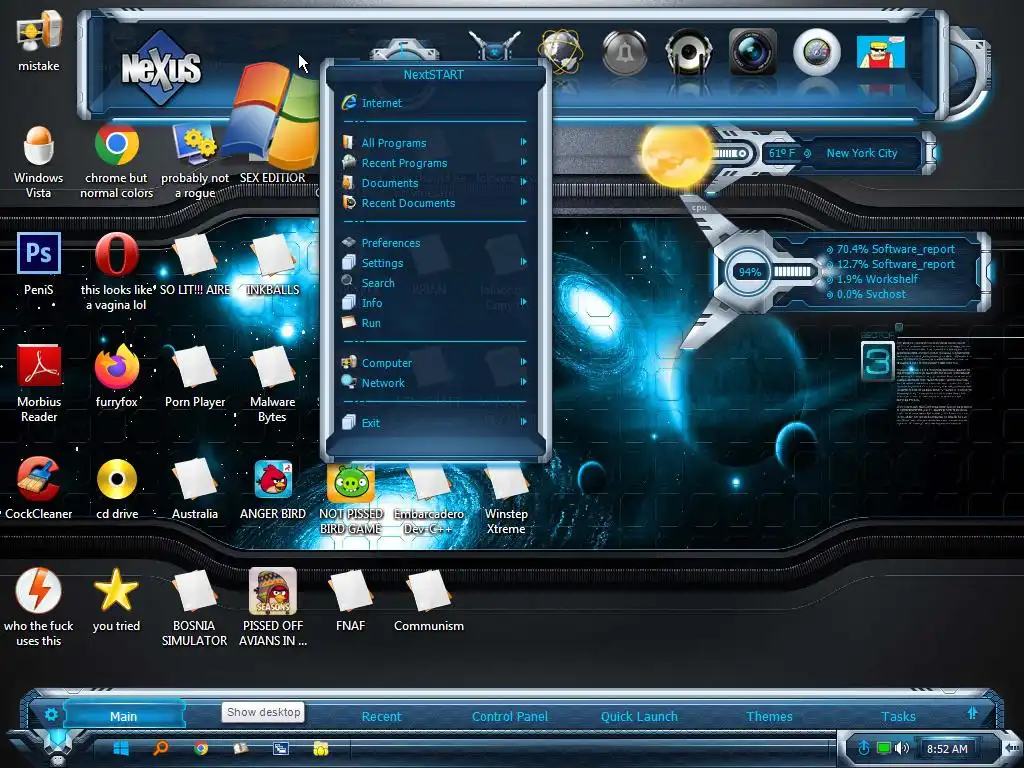Launch the ANGER BIRD game icon
The width and height of the screenshot is (1024, 768).
(273, 479)
